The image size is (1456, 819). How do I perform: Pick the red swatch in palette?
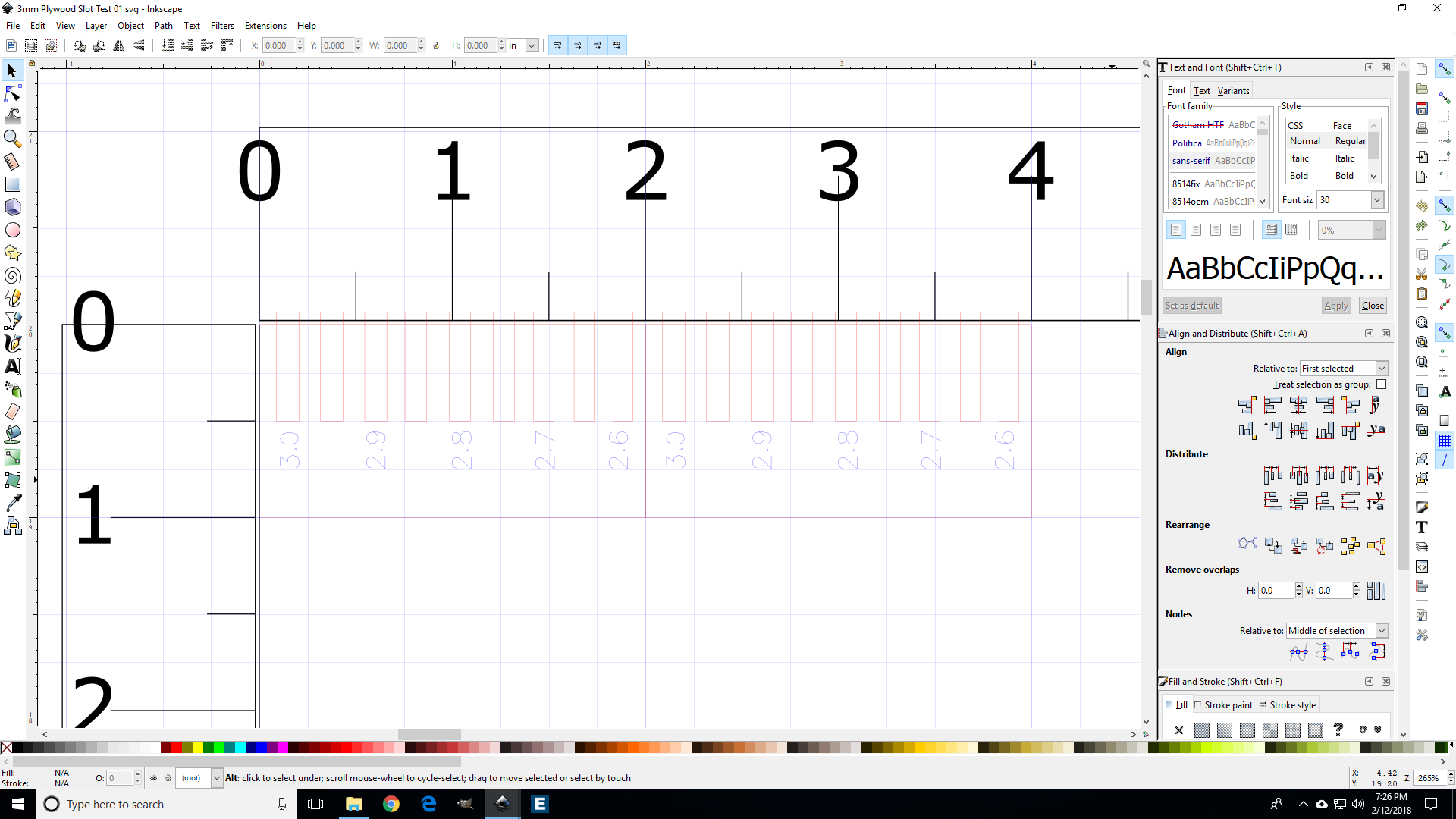(177, 748)
